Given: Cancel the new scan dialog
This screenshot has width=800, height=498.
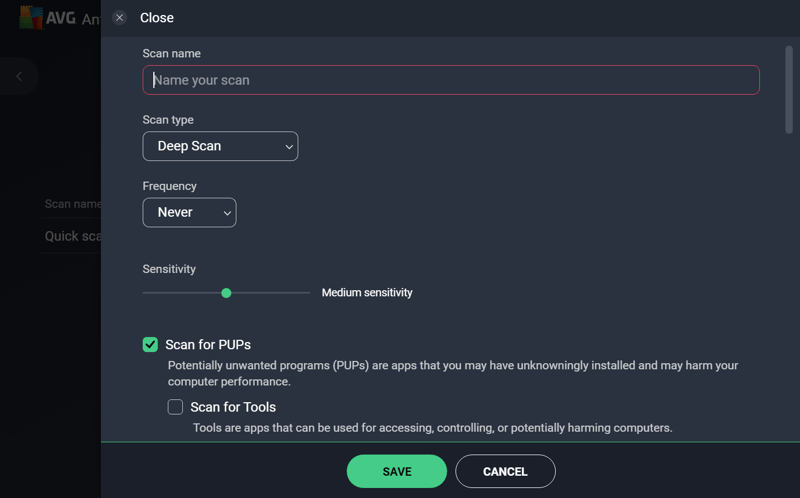Looking at the screenshot, I should point(505,471).
